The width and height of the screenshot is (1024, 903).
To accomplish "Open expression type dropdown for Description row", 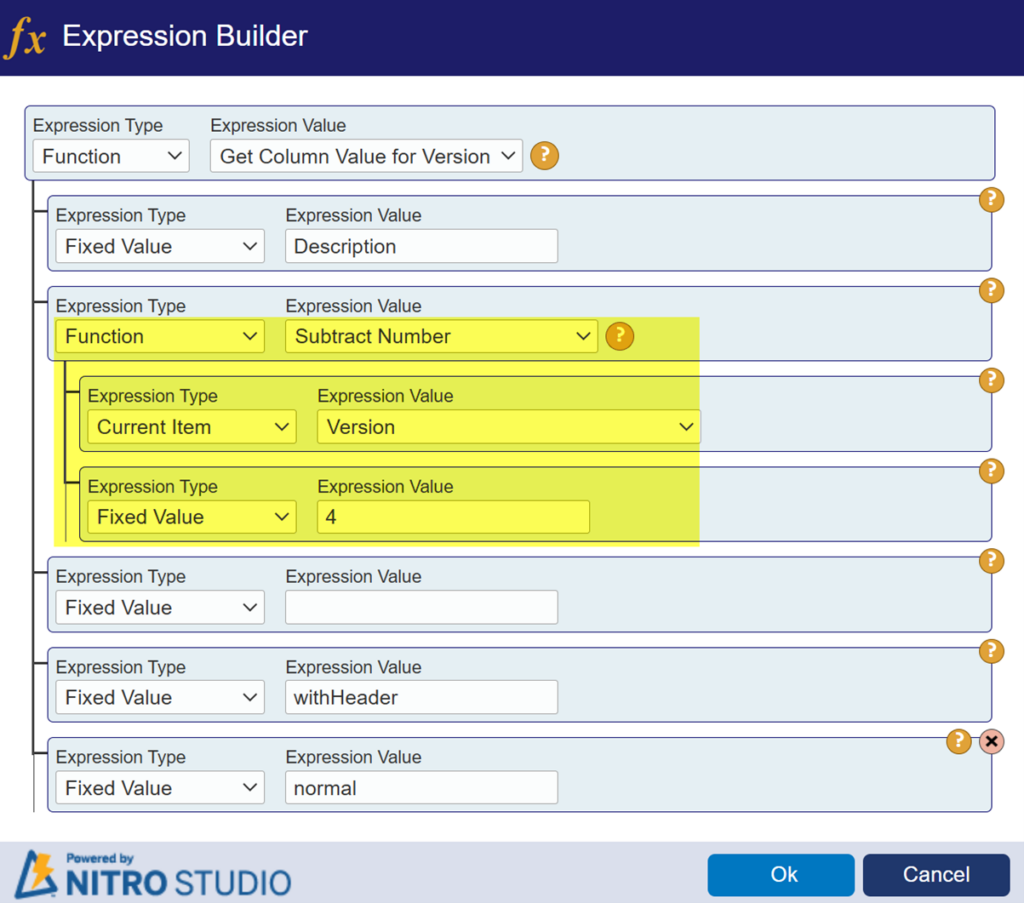I will click(x=160, y=246).
